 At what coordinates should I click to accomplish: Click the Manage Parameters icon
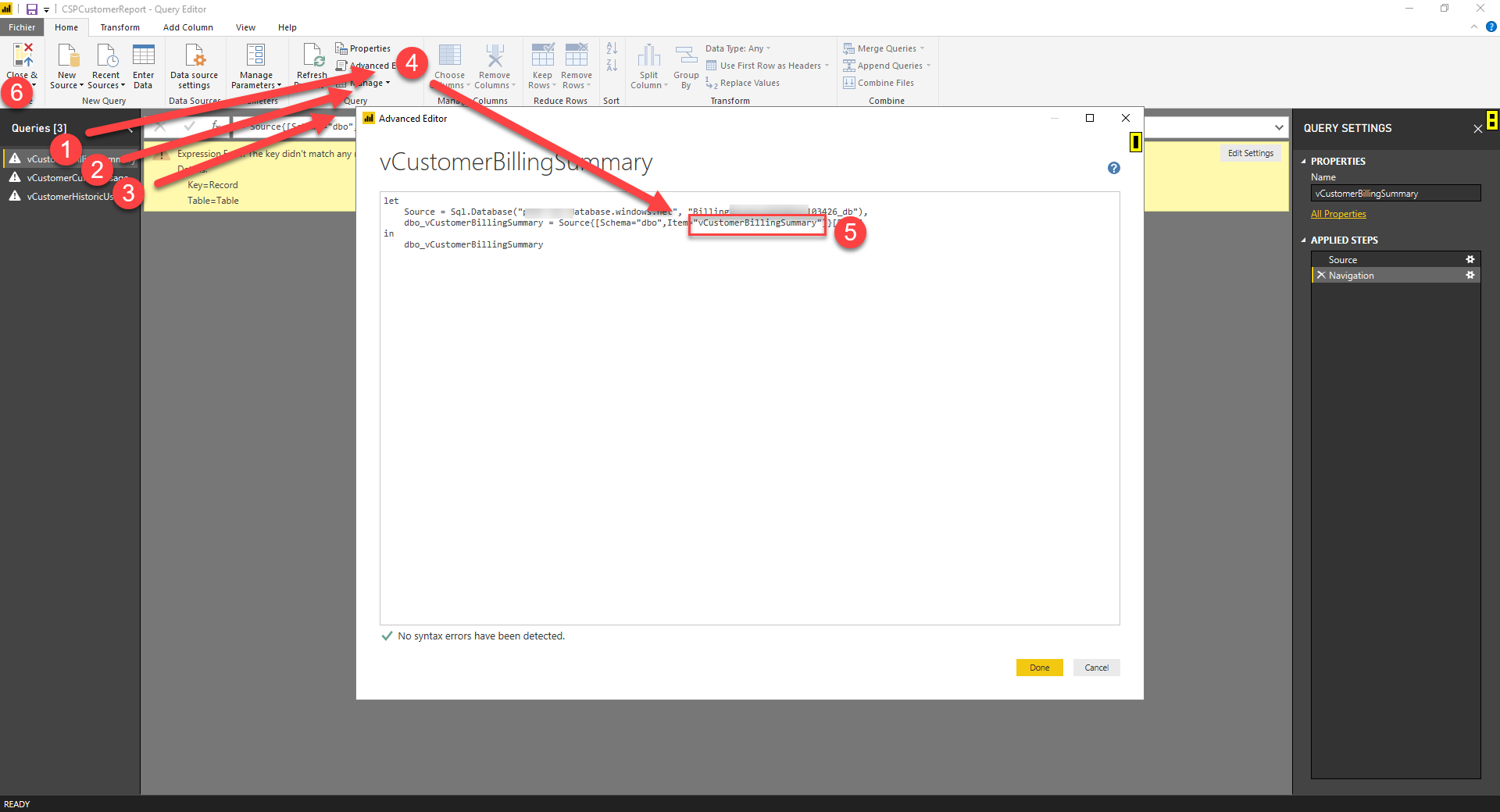(x=255, y=55)
